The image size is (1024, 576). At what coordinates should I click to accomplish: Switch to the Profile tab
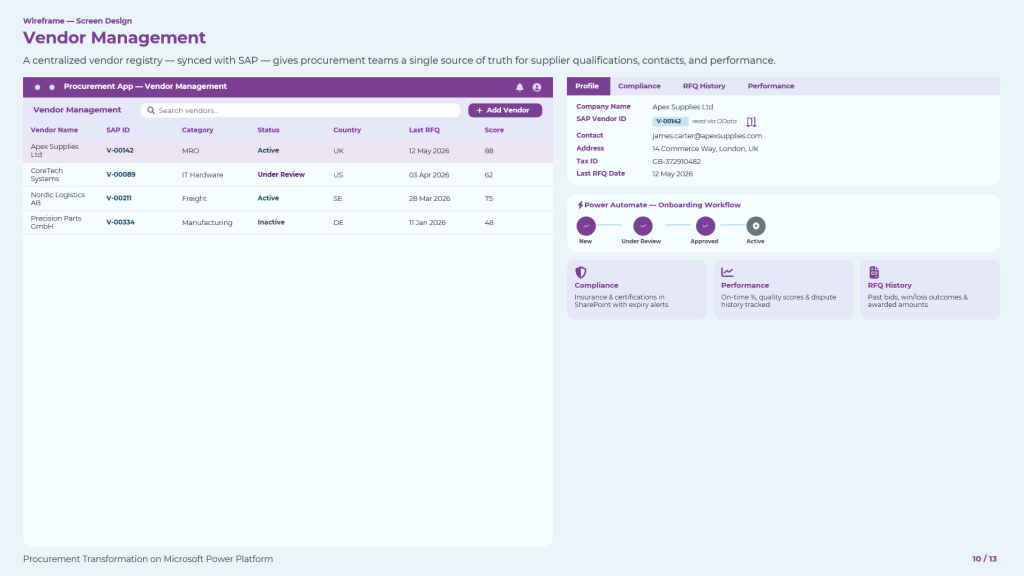point(587,86)
